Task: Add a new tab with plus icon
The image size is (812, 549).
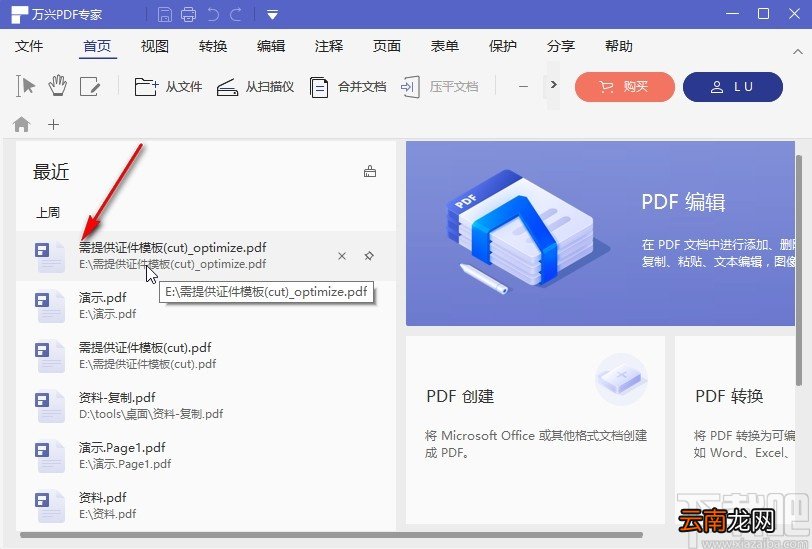Action: [x=53, y=124]
